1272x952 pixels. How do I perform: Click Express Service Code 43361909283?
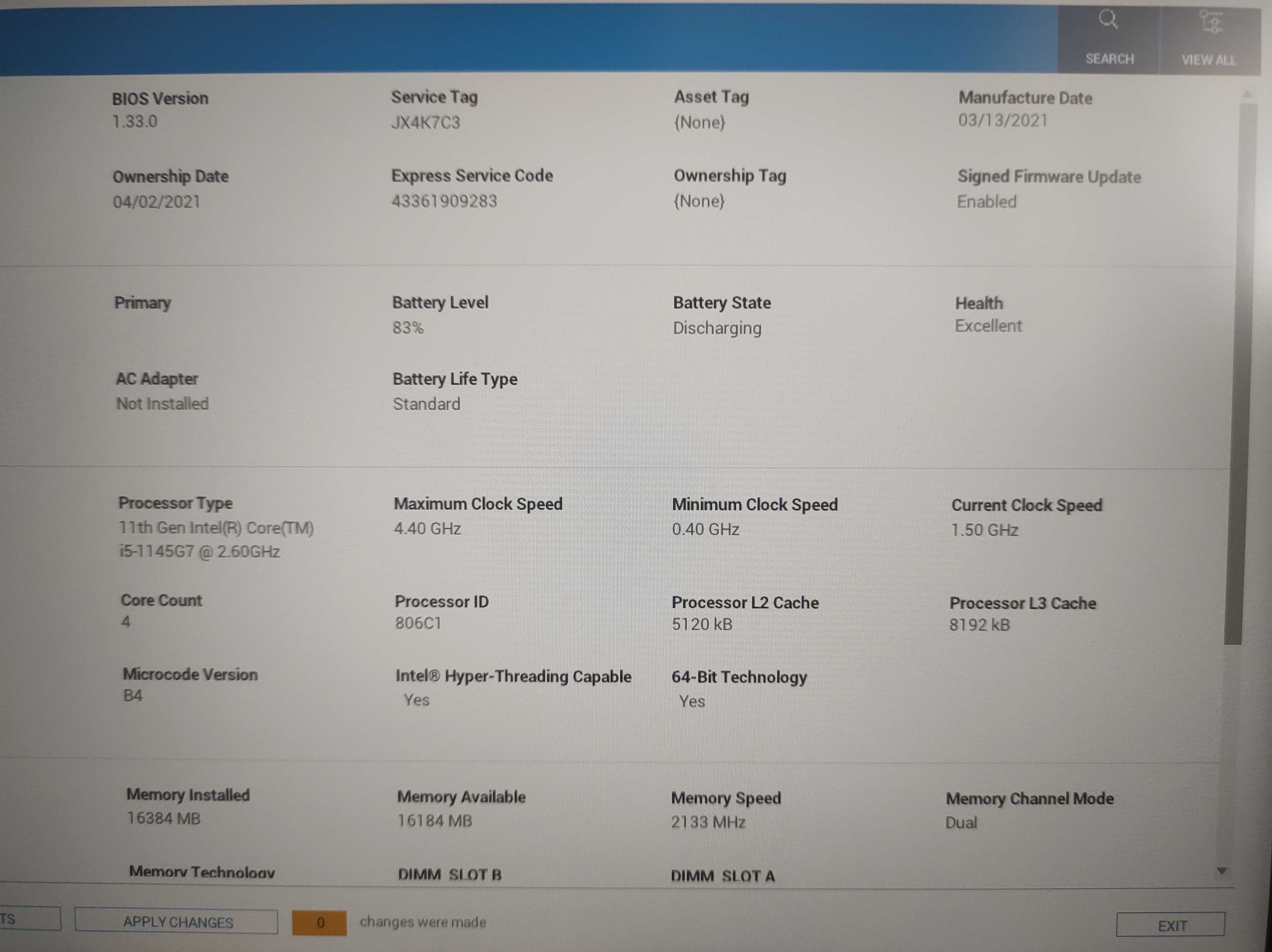click(444, 201)
